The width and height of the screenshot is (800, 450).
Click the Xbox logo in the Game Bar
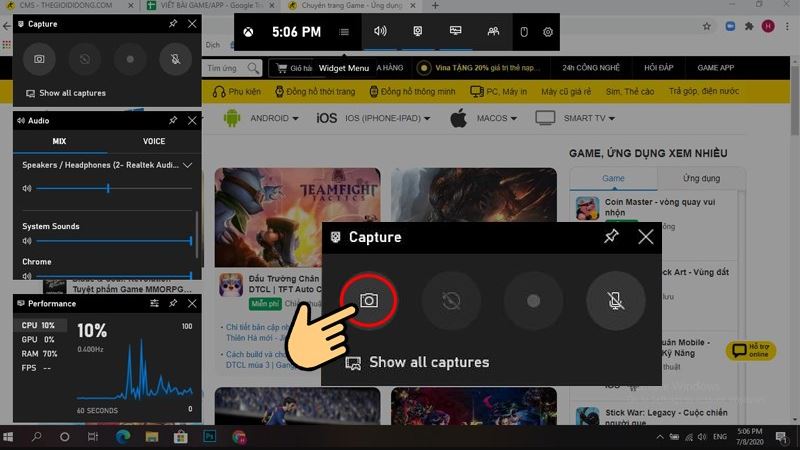[x=248, y=32]
